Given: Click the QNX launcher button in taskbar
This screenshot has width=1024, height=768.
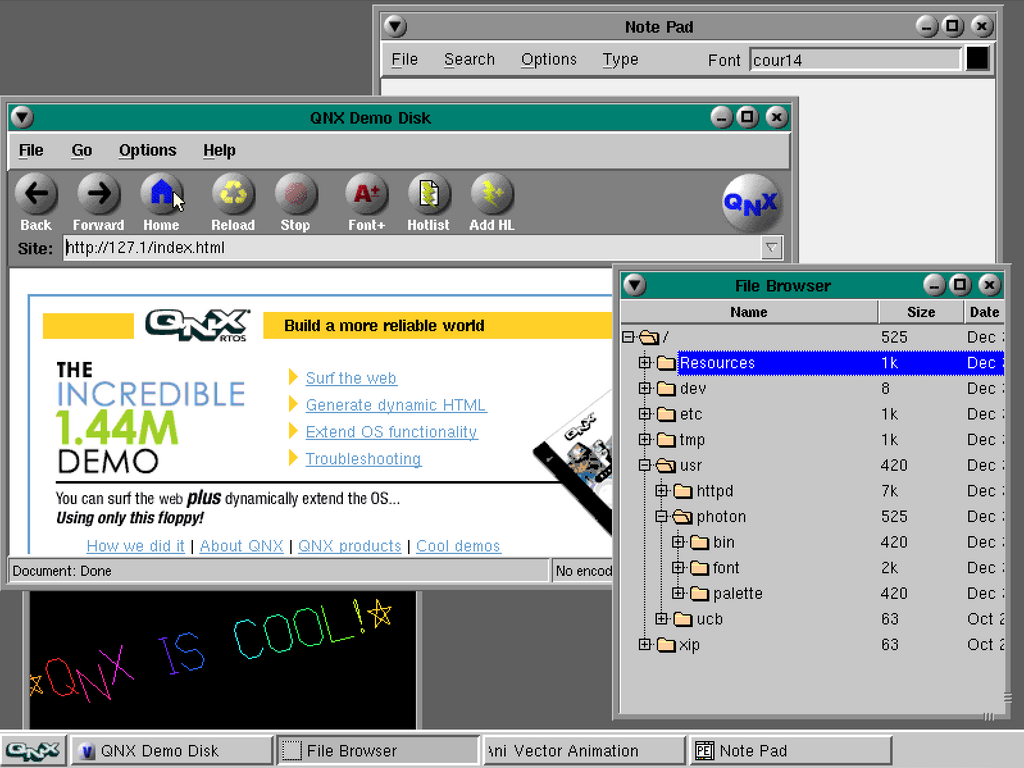Looking at the screenshot, I should tap(33, 751).
